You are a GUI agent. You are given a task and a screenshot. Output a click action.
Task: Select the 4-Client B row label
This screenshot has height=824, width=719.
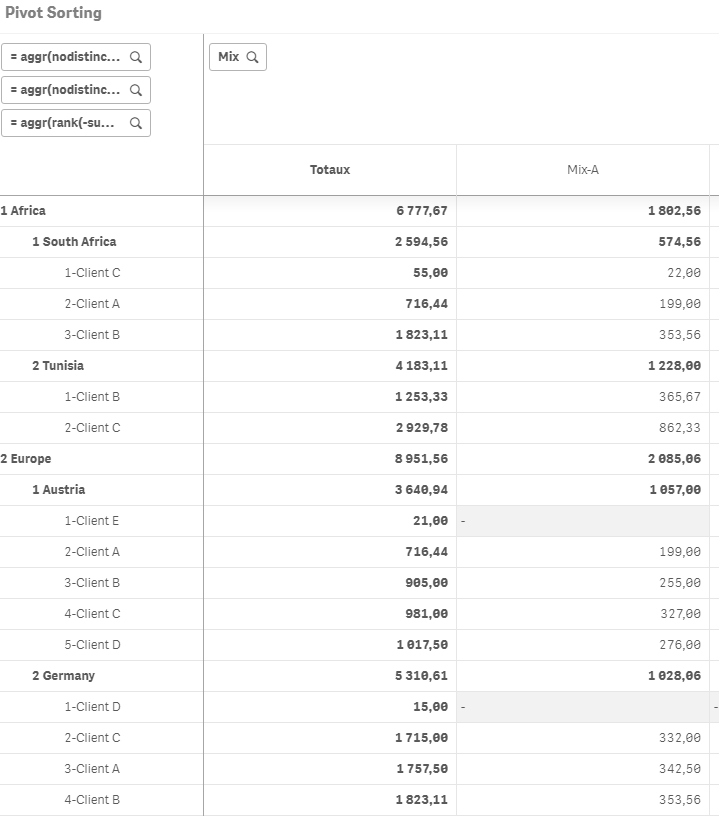[92, 800]
